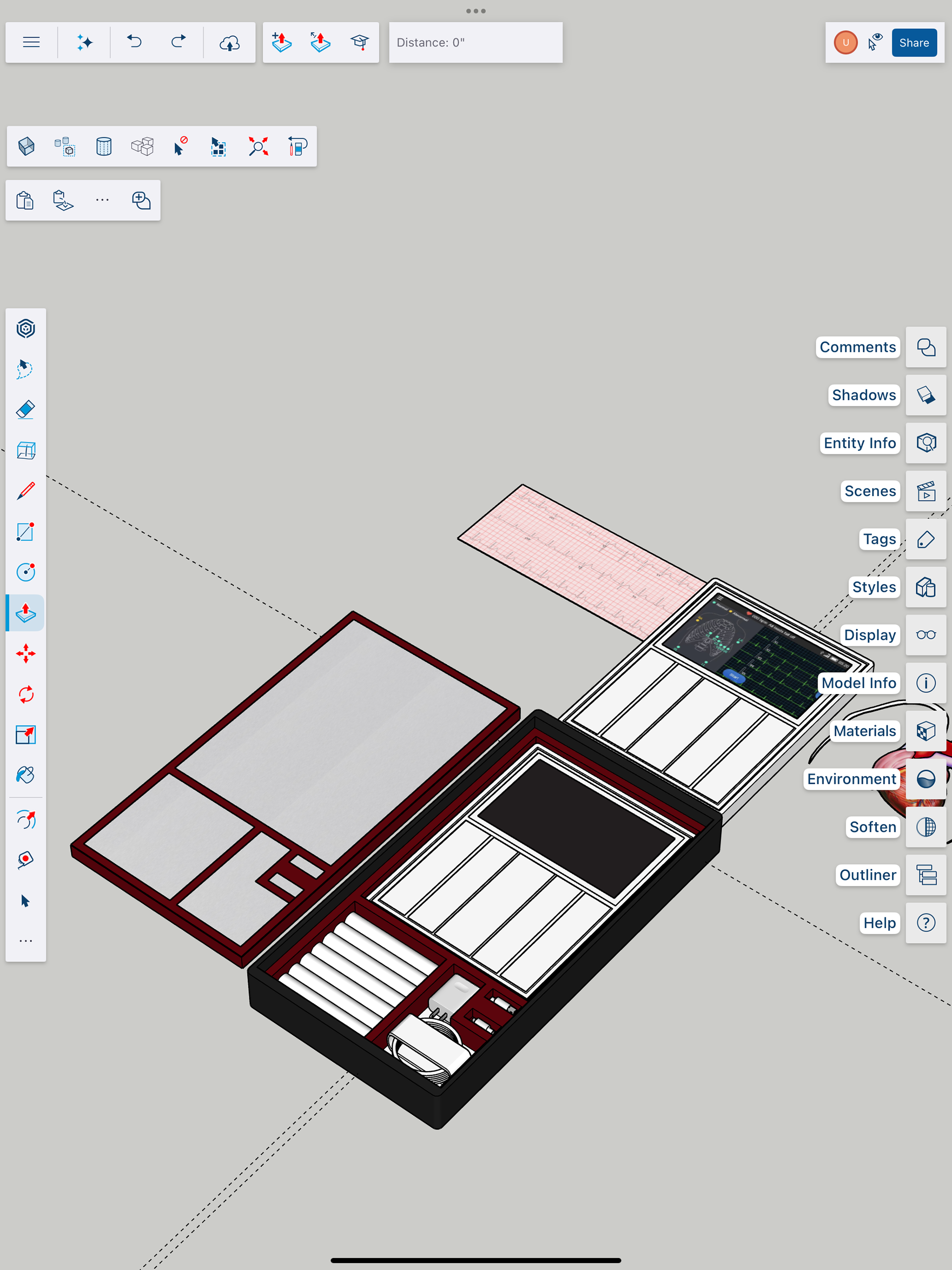Expand the top window three-dot handle
Viewport: 952px width, 1270px height.
click(476, 11)
